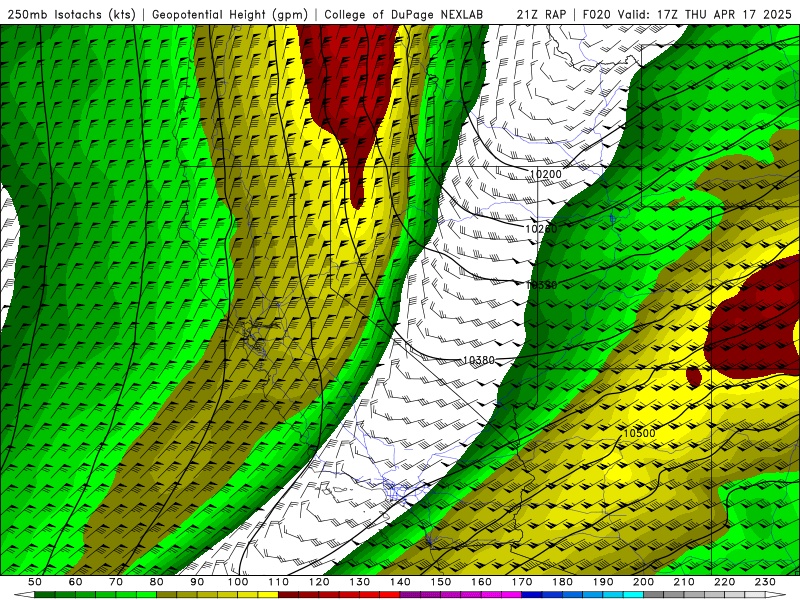The width and height of the screenshot is (800, 600).
Task: Click the 140 value on the color scale
Action: coord(400,582)
